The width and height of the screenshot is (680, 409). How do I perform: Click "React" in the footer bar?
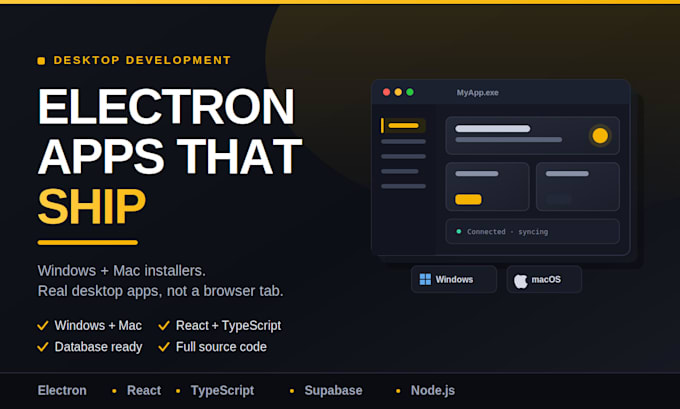[144, 390]
